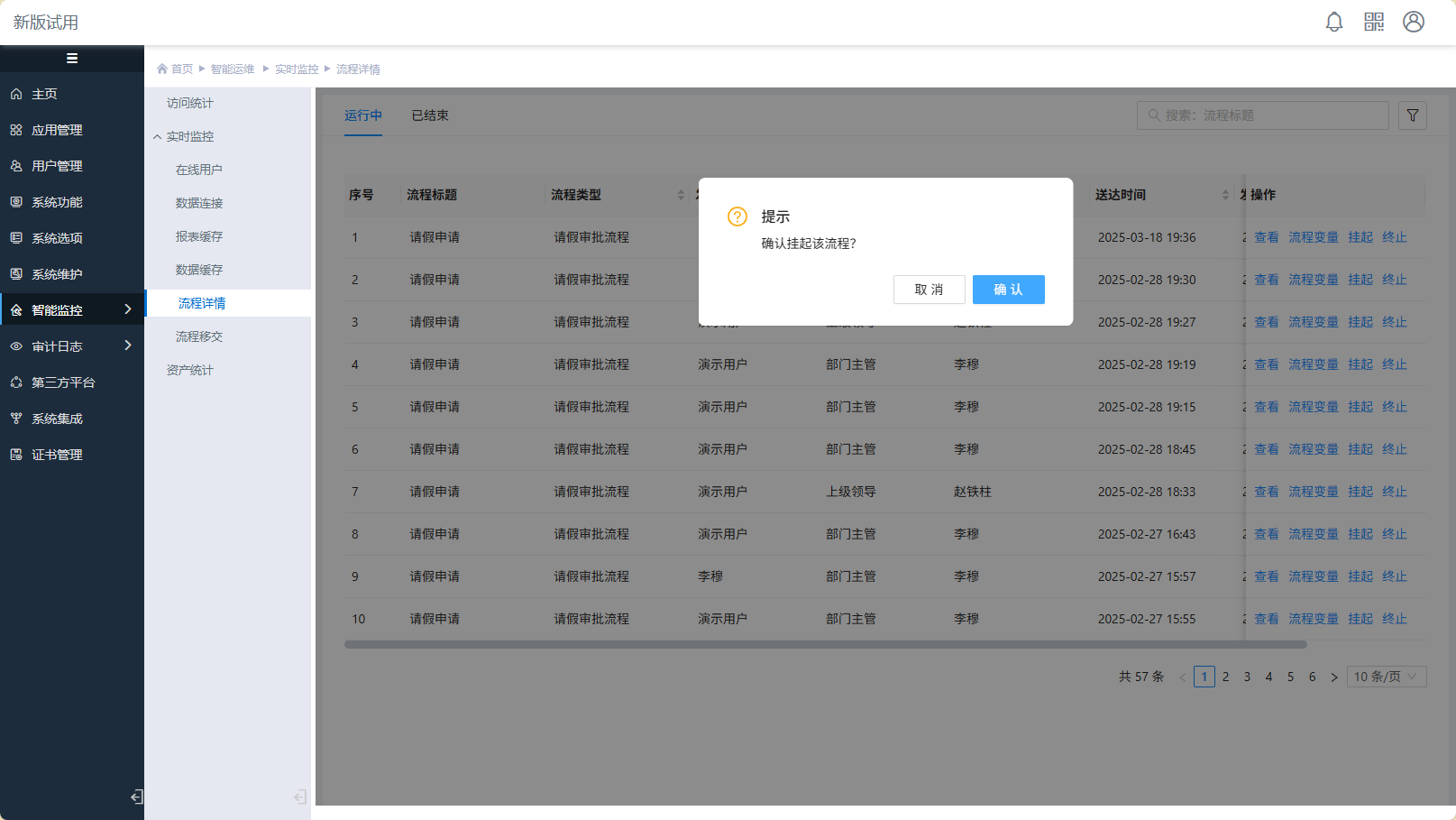The height and width of the screenshot is (820, 1456).
Task: Open the QR code icon
Action: pyautogui.click(x=1374, y=23)
